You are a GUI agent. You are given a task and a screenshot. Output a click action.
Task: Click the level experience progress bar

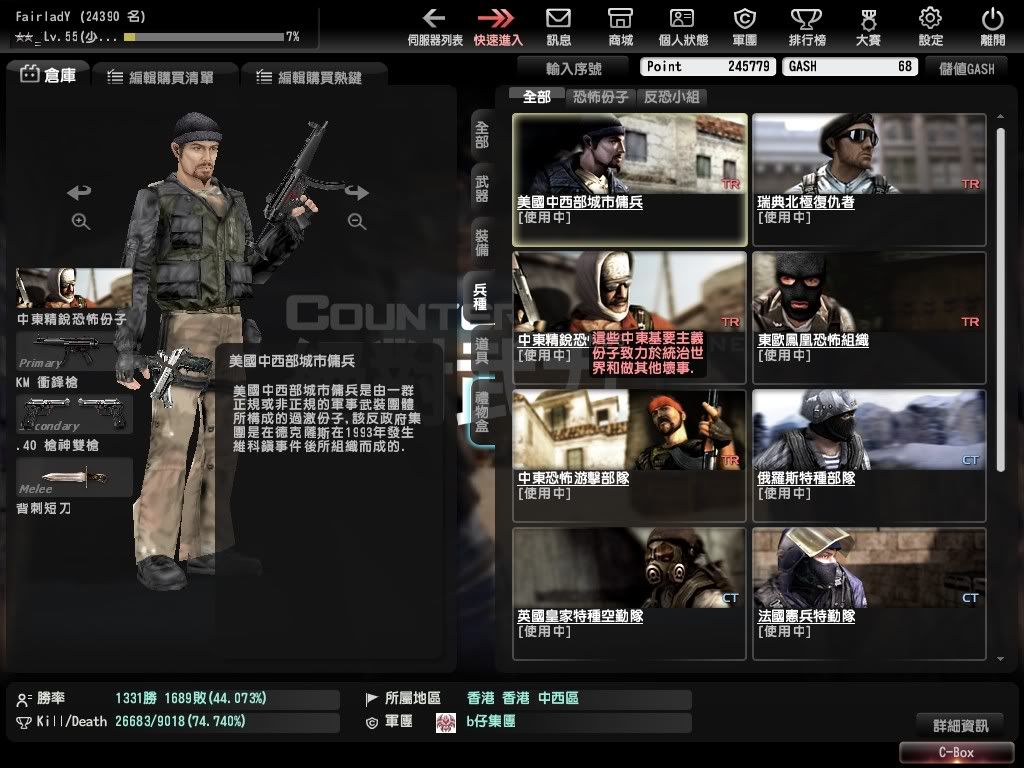204,37
